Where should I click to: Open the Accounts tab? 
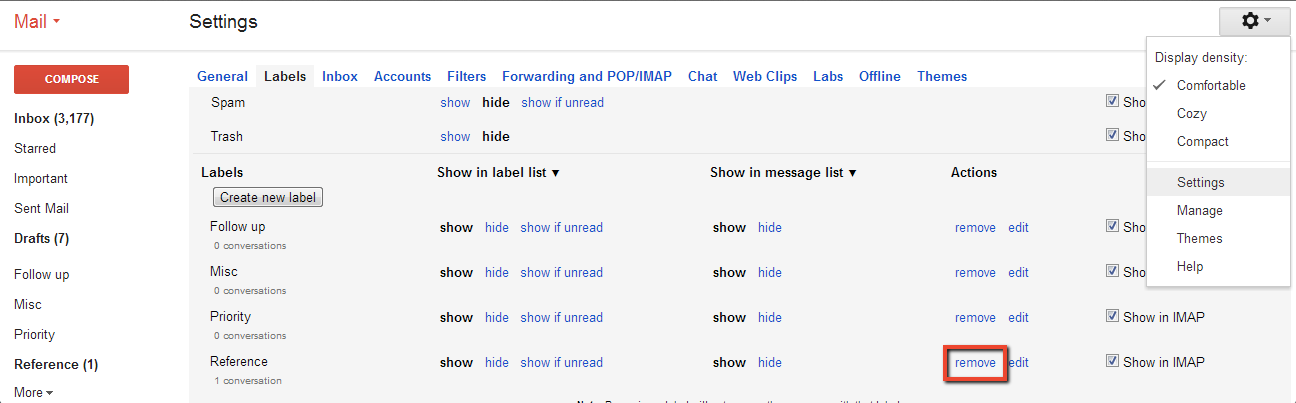tap(402, 76)
